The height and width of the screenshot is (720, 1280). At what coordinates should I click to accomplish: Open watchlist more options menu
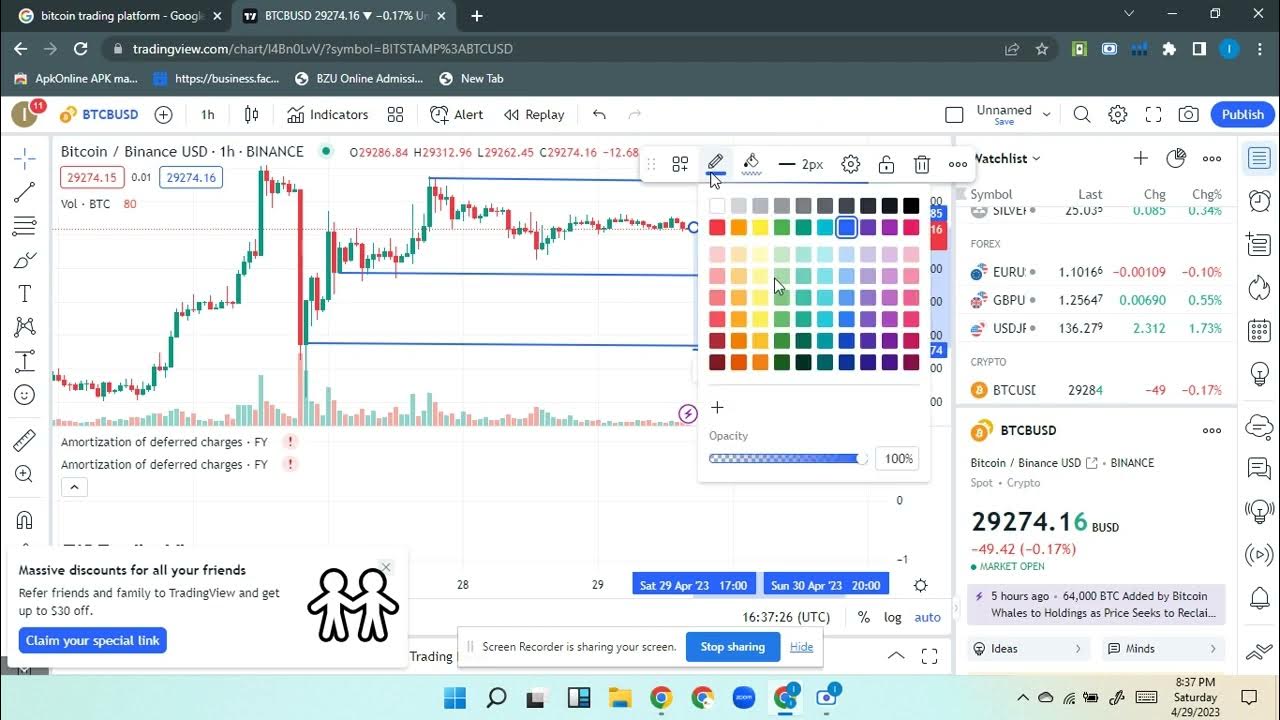pyautogui.click(x=1212, y=158)
